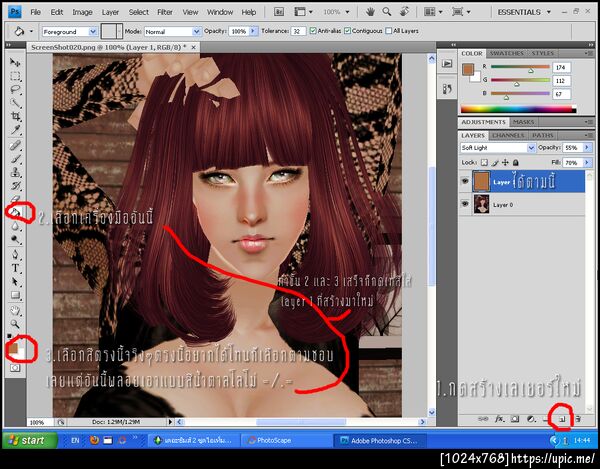Switch to the CHANNELS tab

click(508, 135)
